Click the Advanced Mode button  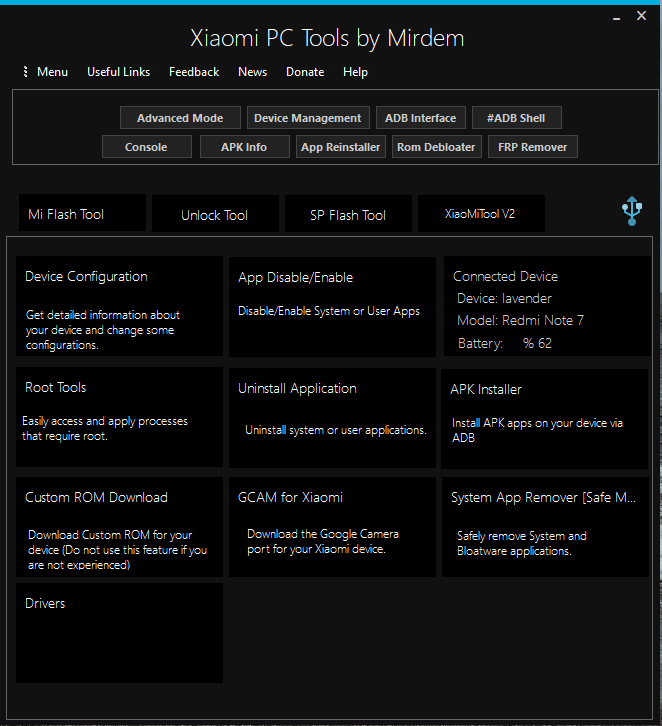(180, 118)
